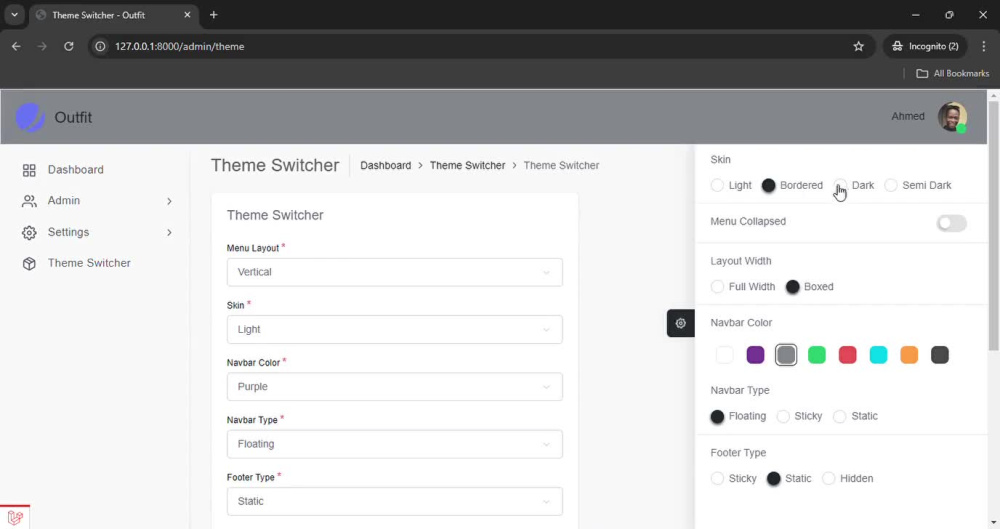Click Ahmed's profile avatar
The height and width of the screenshot is (529, 1000).
952,117
